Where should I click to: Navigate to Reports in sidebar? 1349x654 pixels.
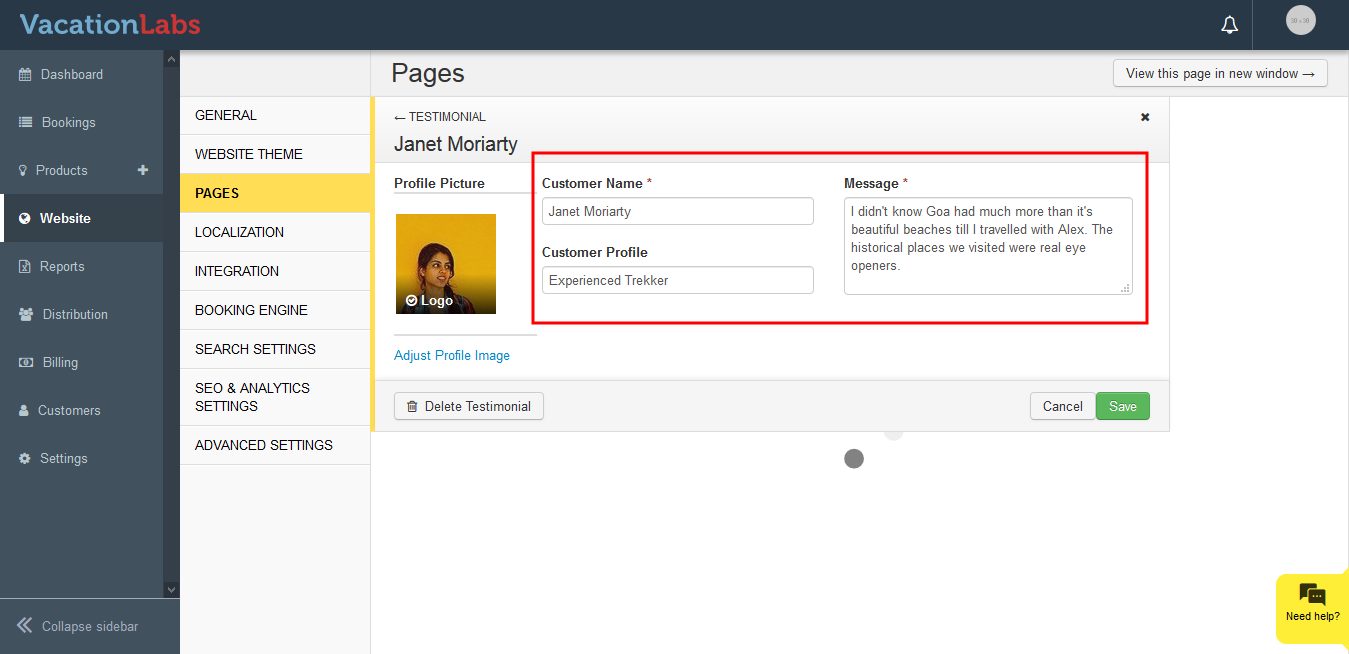(x=61, y=266)
